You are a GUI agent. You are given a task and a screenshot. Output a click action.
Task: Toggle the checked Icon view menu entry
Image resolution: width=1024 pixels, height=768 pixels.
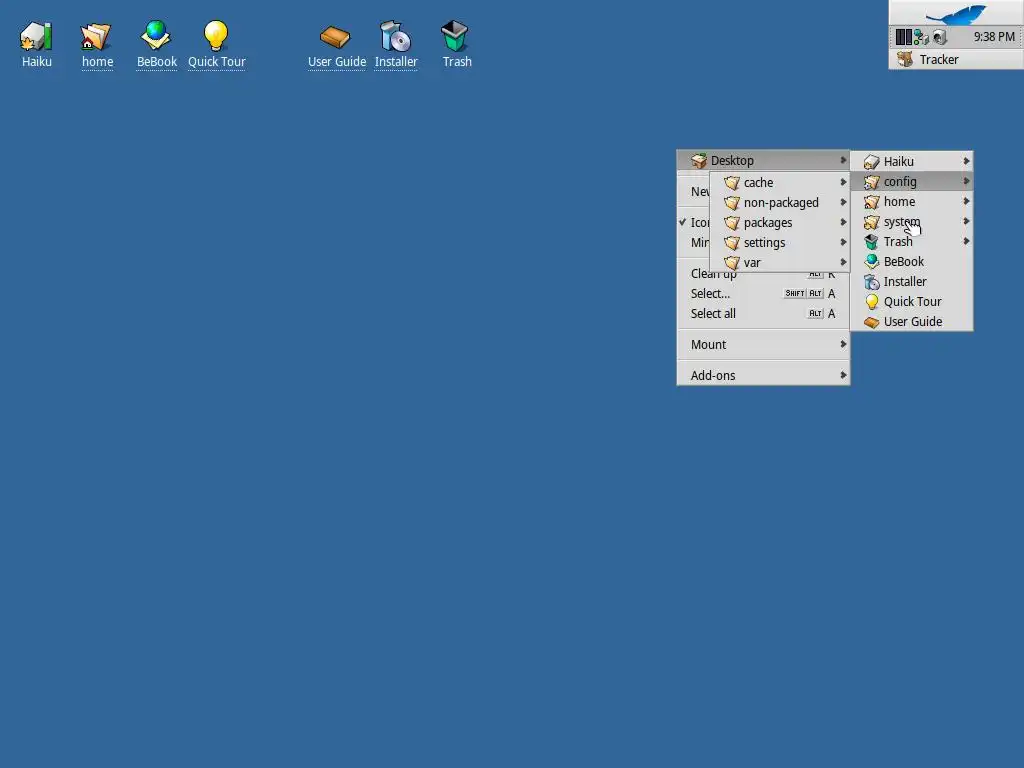point(694,223)
